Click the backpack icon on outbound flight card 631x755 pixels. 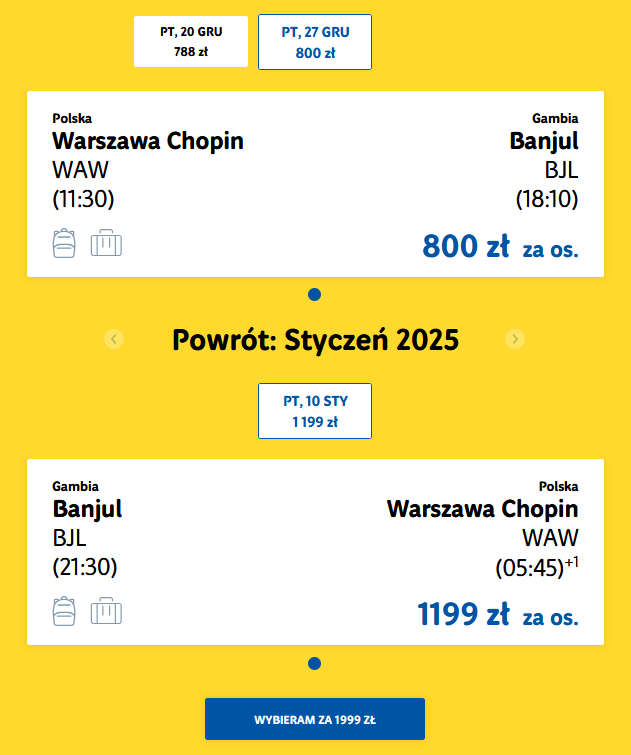(x=64, y=243)
